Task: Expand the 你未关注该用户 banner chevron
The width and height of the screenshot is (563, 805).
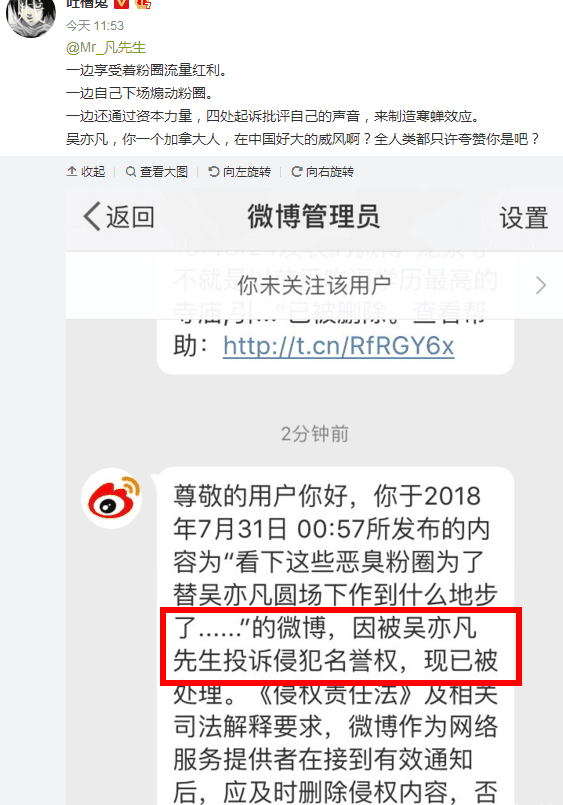Action: click(x=541, y=285)
